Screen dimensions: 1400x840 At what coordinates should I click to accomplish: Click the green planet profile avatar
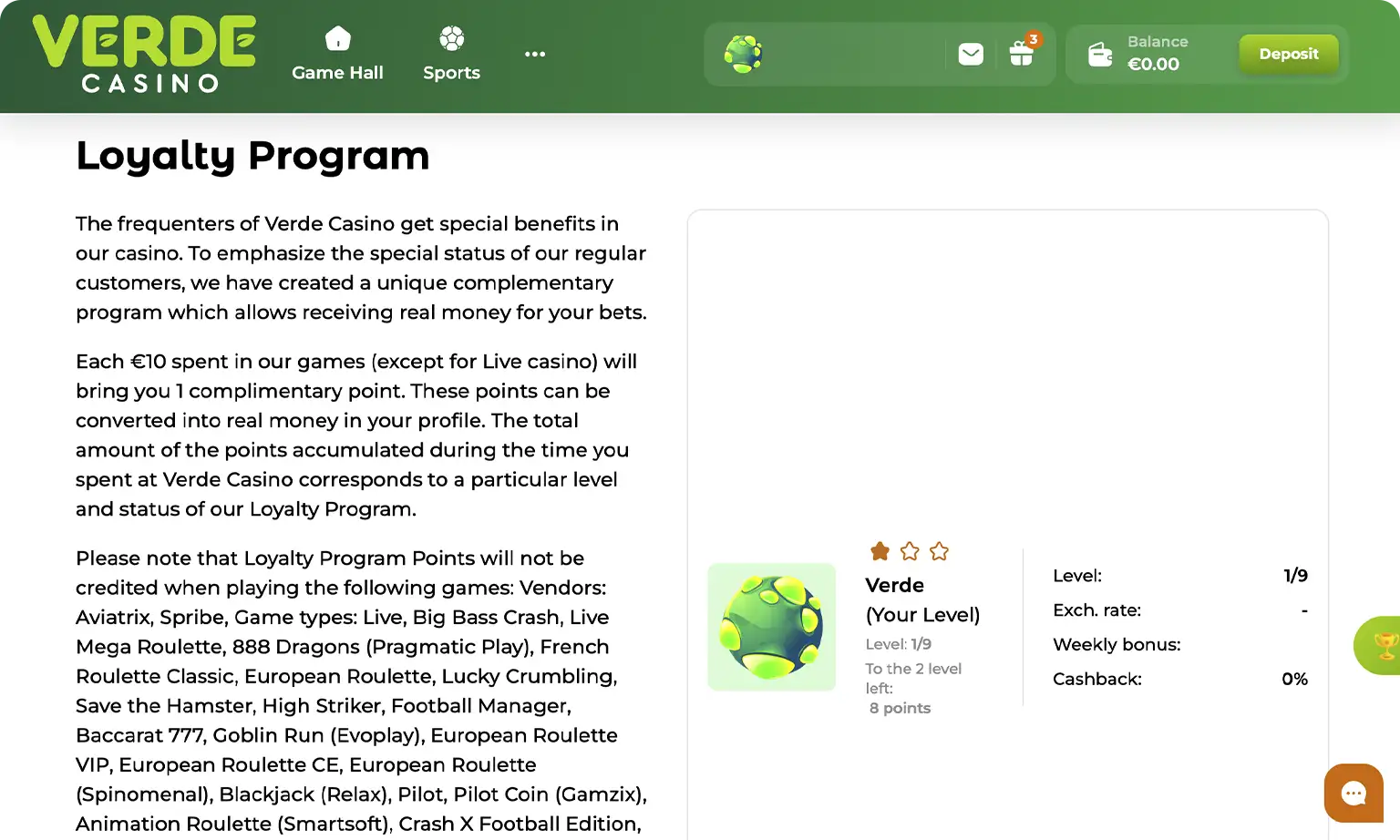click(x=743, y=55)
